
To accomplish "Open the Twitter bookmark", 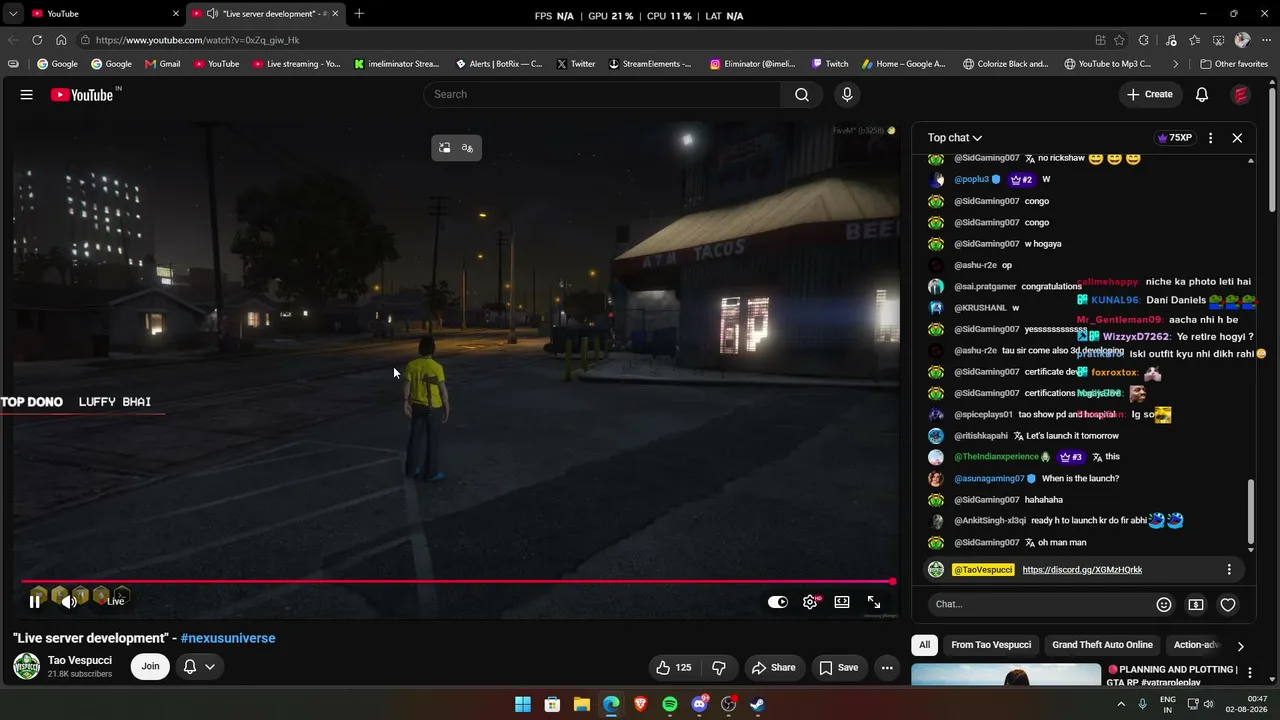I will tap(575, 64).
